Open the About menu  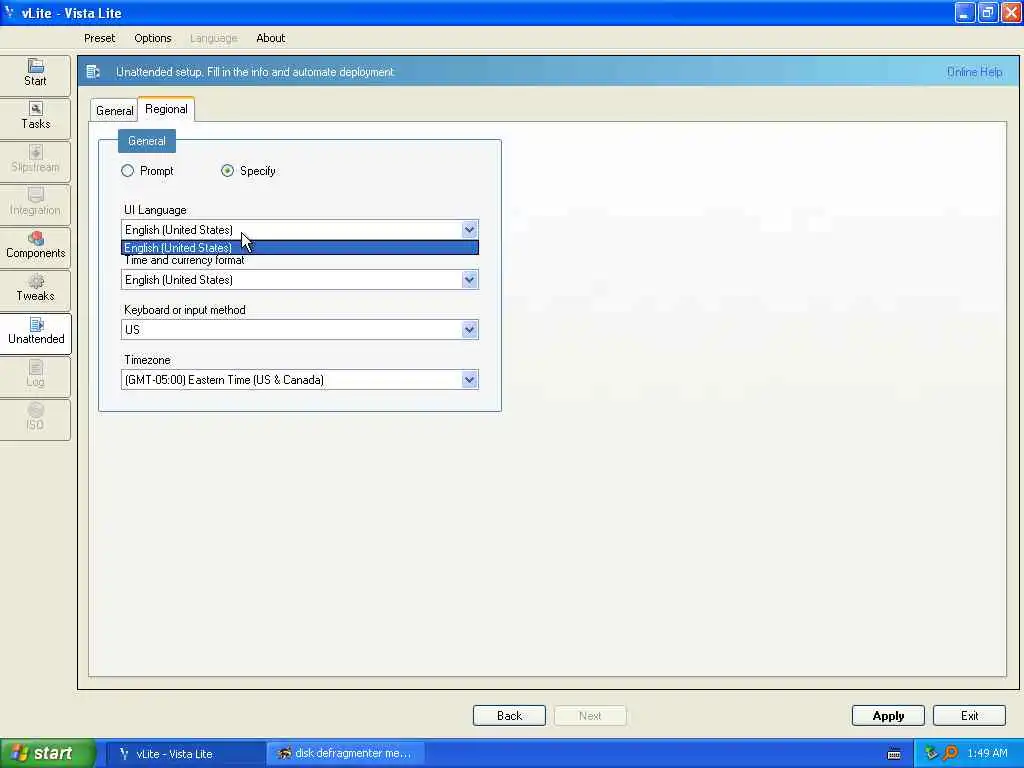coord(270,39)
